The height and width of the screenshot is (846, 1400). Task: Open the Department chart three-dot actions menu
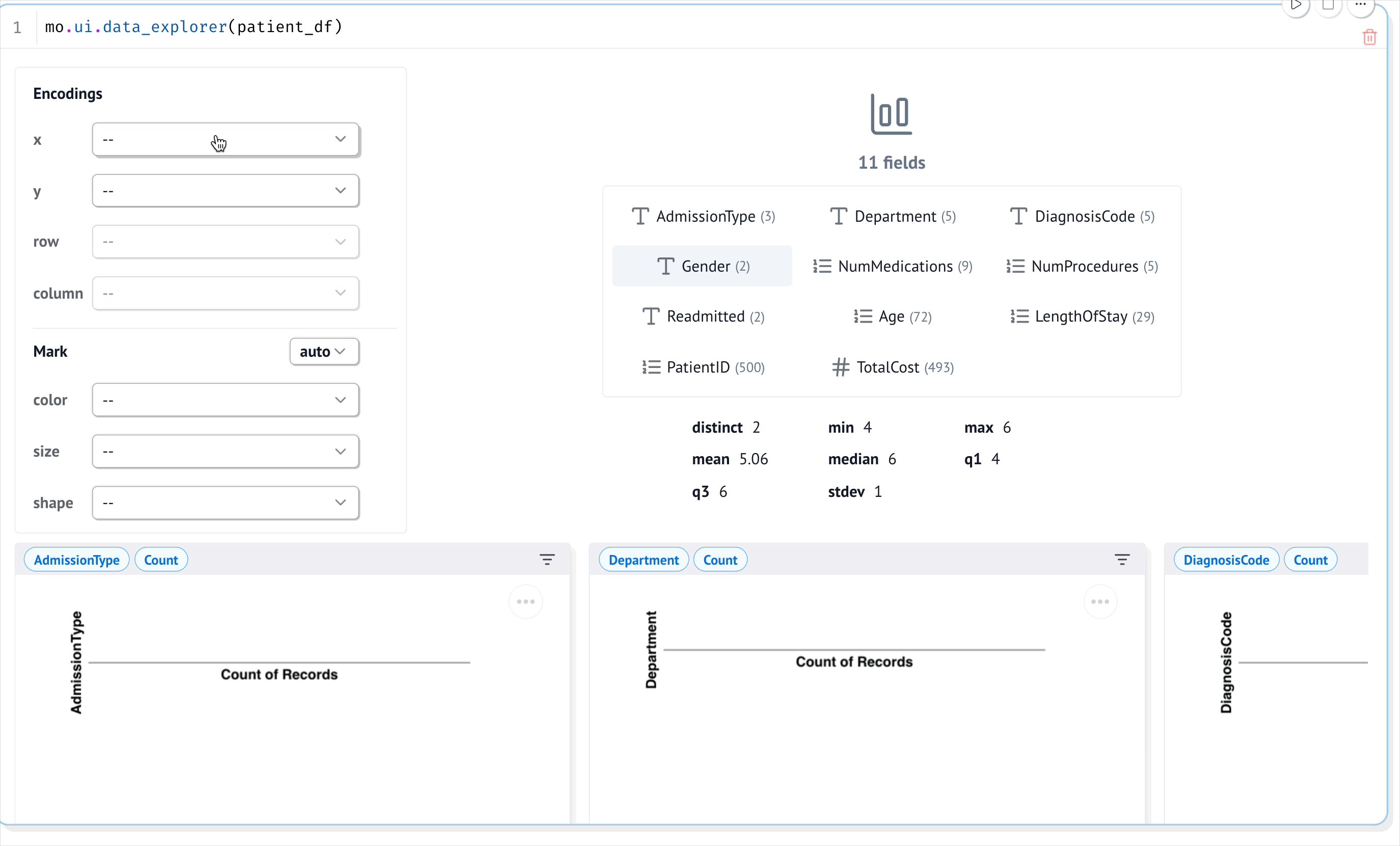click(1100, 601)
